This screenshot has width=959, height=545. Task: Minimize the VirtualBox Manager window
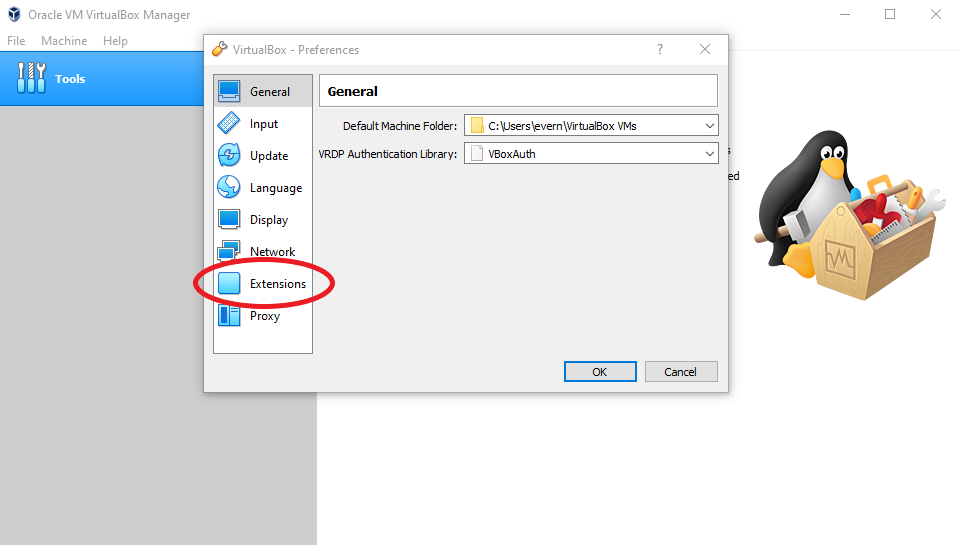coord(845,14)
